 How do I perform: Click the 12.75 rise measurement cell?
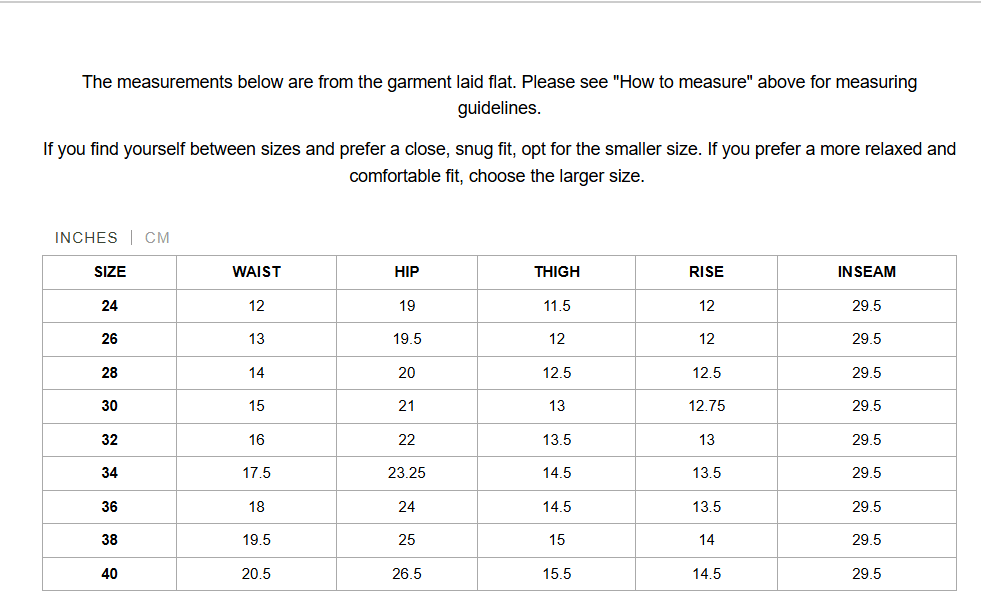click(707, 406)
